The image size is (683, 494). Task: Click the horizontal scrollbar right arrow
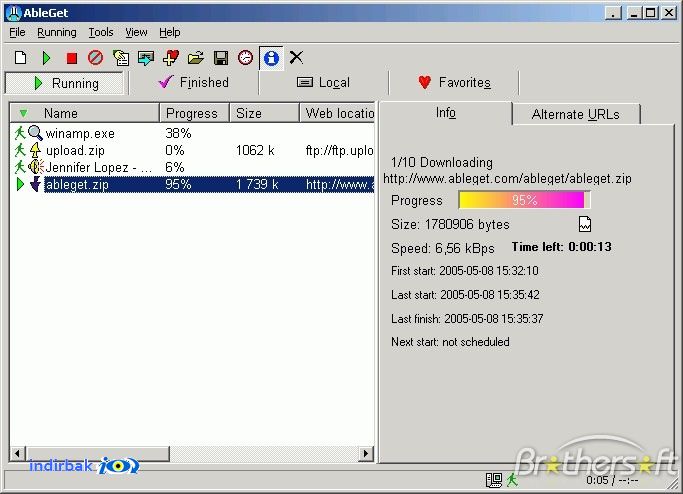tap(366, 453)
